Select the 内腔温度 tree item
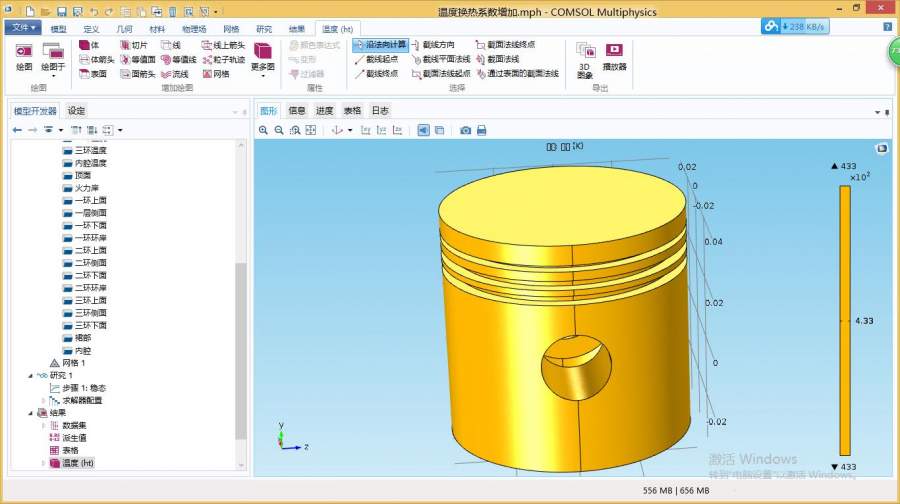900x504 pixels. click(84, 163)
